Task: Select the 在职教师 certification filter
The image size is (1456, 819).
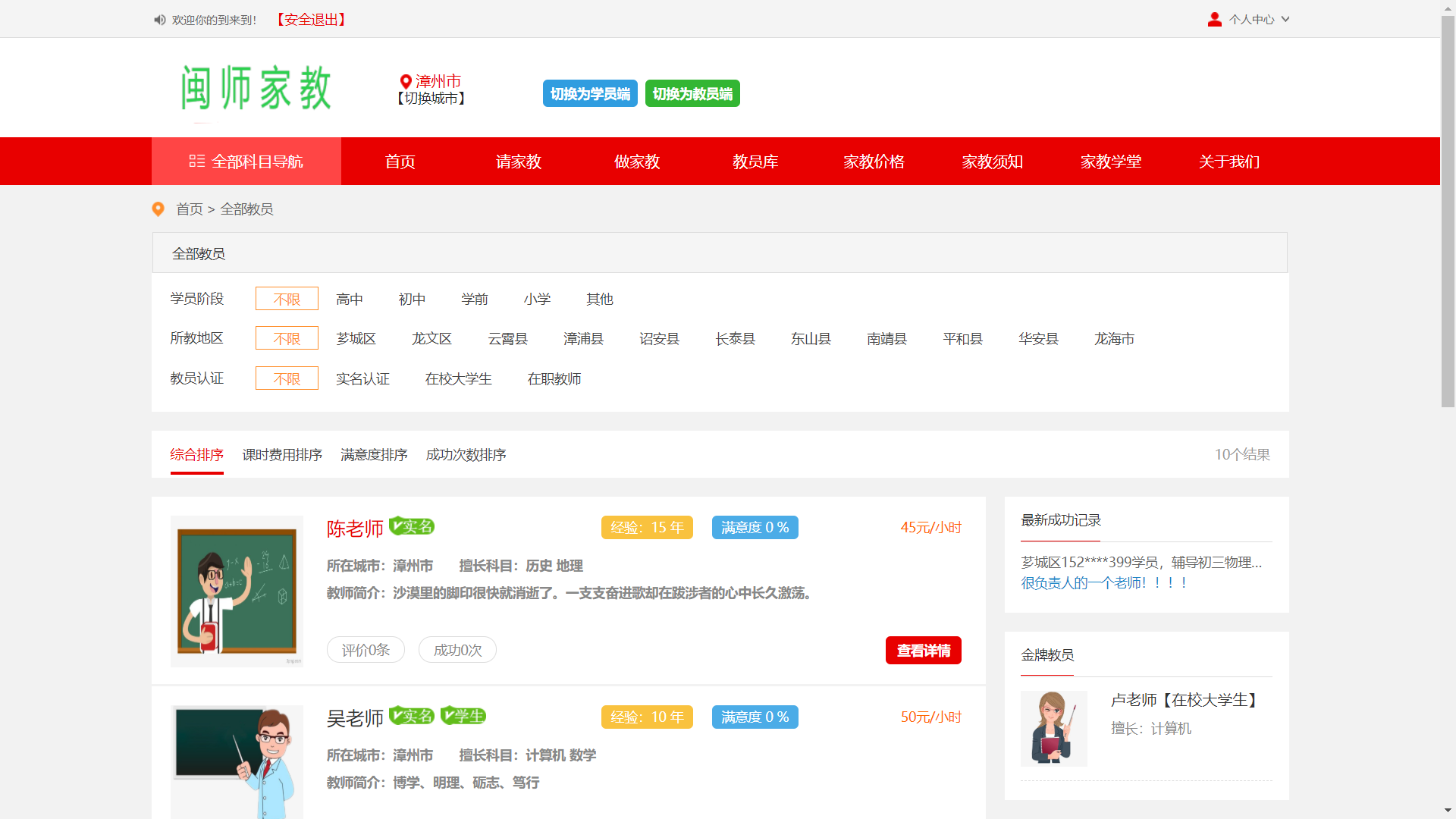Action: point(554,378)
